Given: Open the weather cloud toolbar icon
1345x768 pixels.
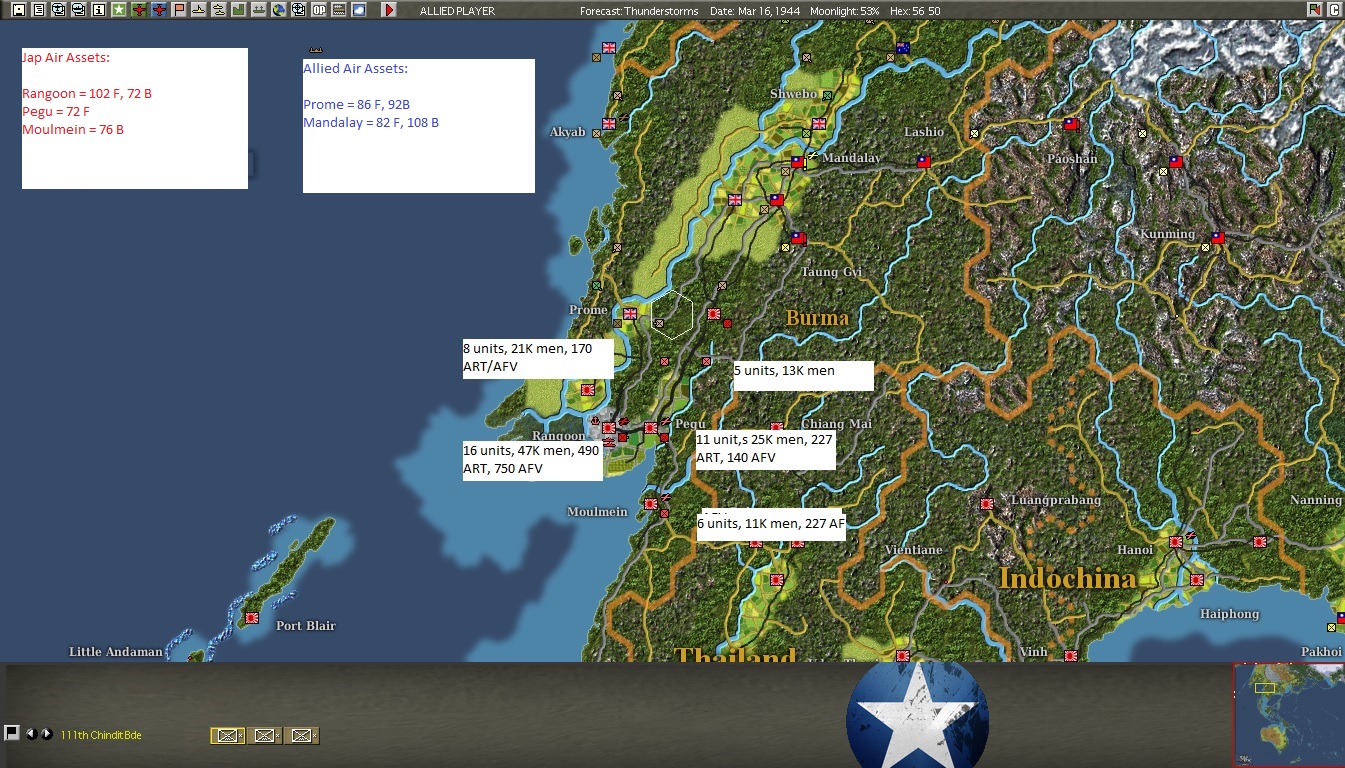Looking at the screenshot, I should point(358,10).
